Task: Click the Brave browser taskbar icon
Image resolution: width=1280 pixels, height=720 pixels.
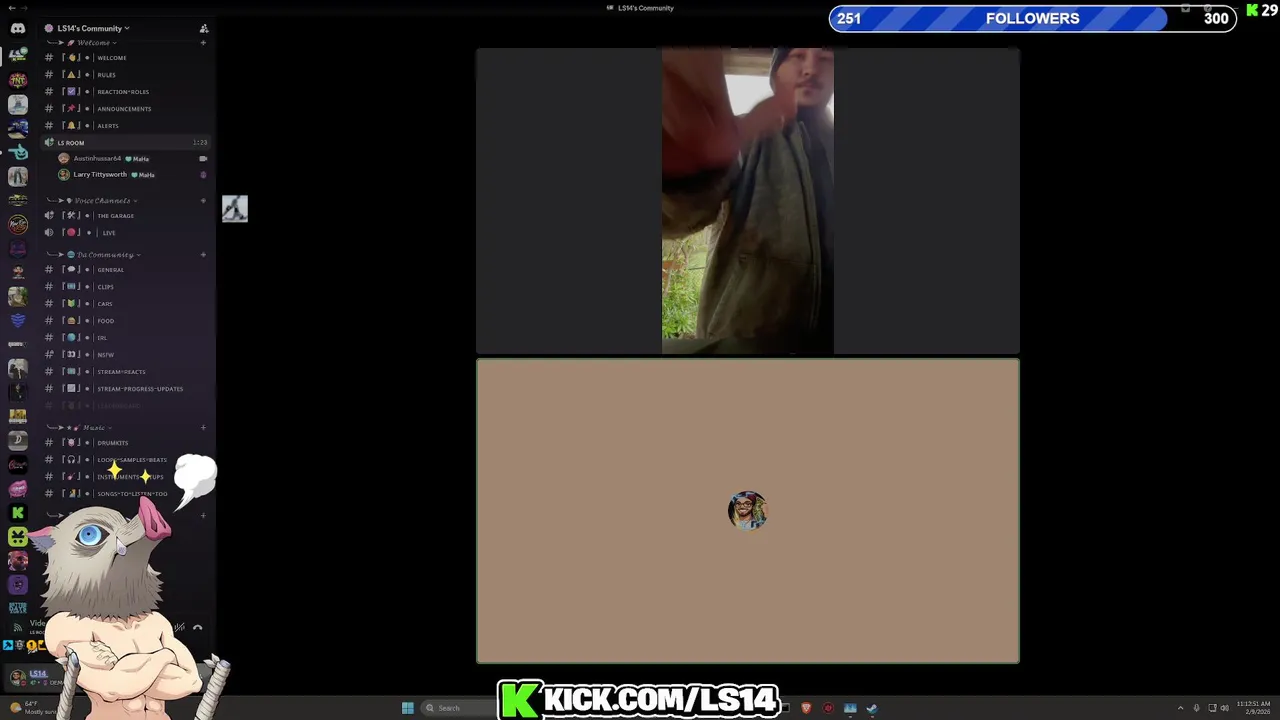Action: click(806, 708)
